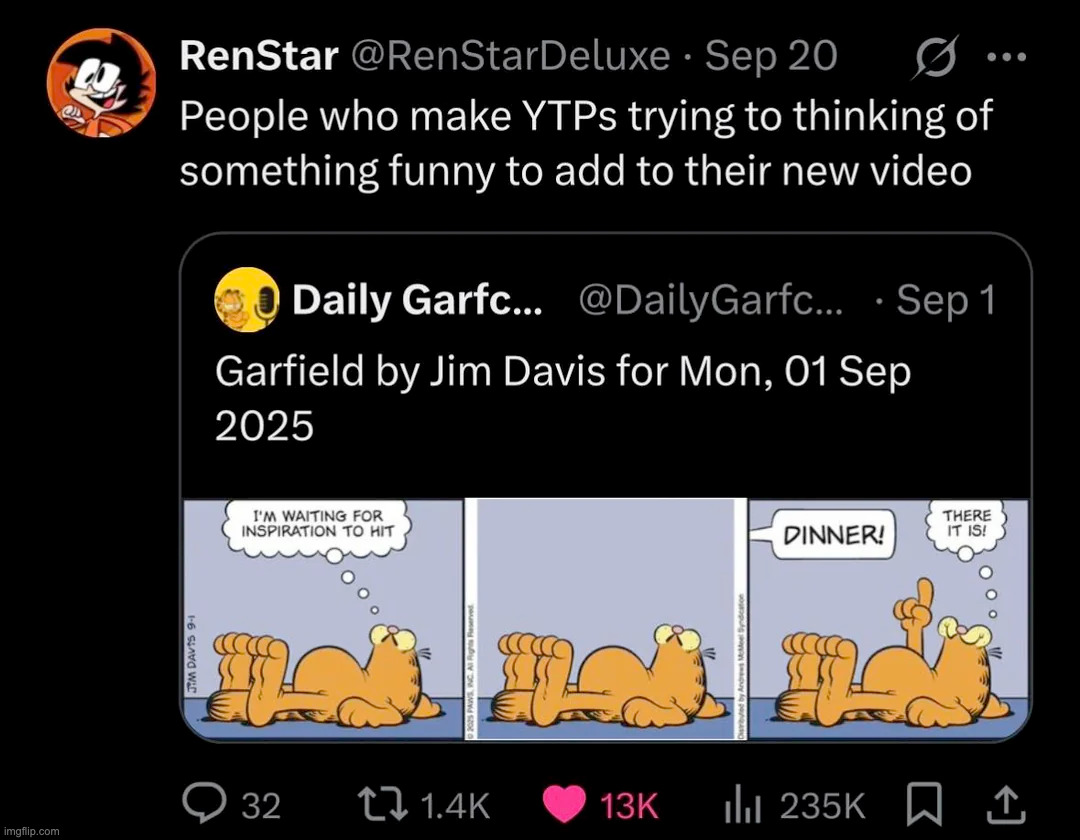Click the Sep 1 quoted tweet date
The image size is (1080, 840).
[945, 300]
